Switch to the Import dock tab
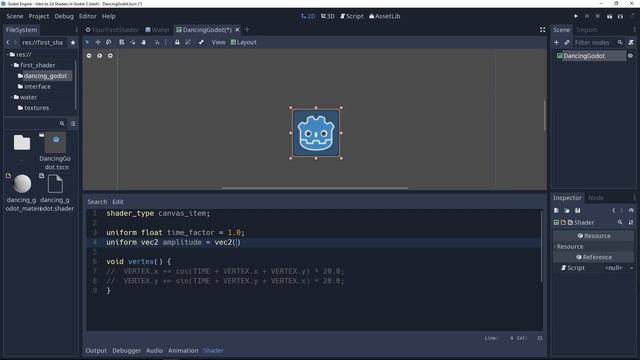 pyautogui.click(x=587, y=30)
